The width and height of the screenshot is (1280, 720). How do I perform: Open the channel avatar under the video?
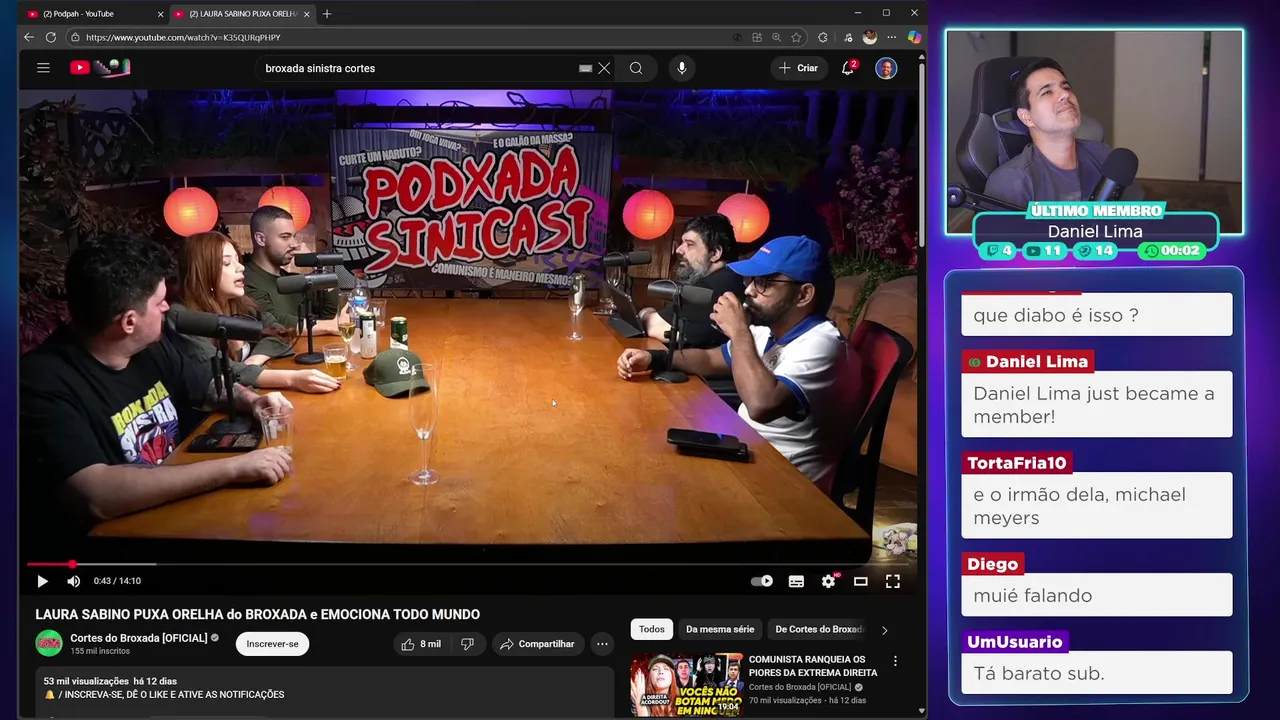(x=49, y=643)
